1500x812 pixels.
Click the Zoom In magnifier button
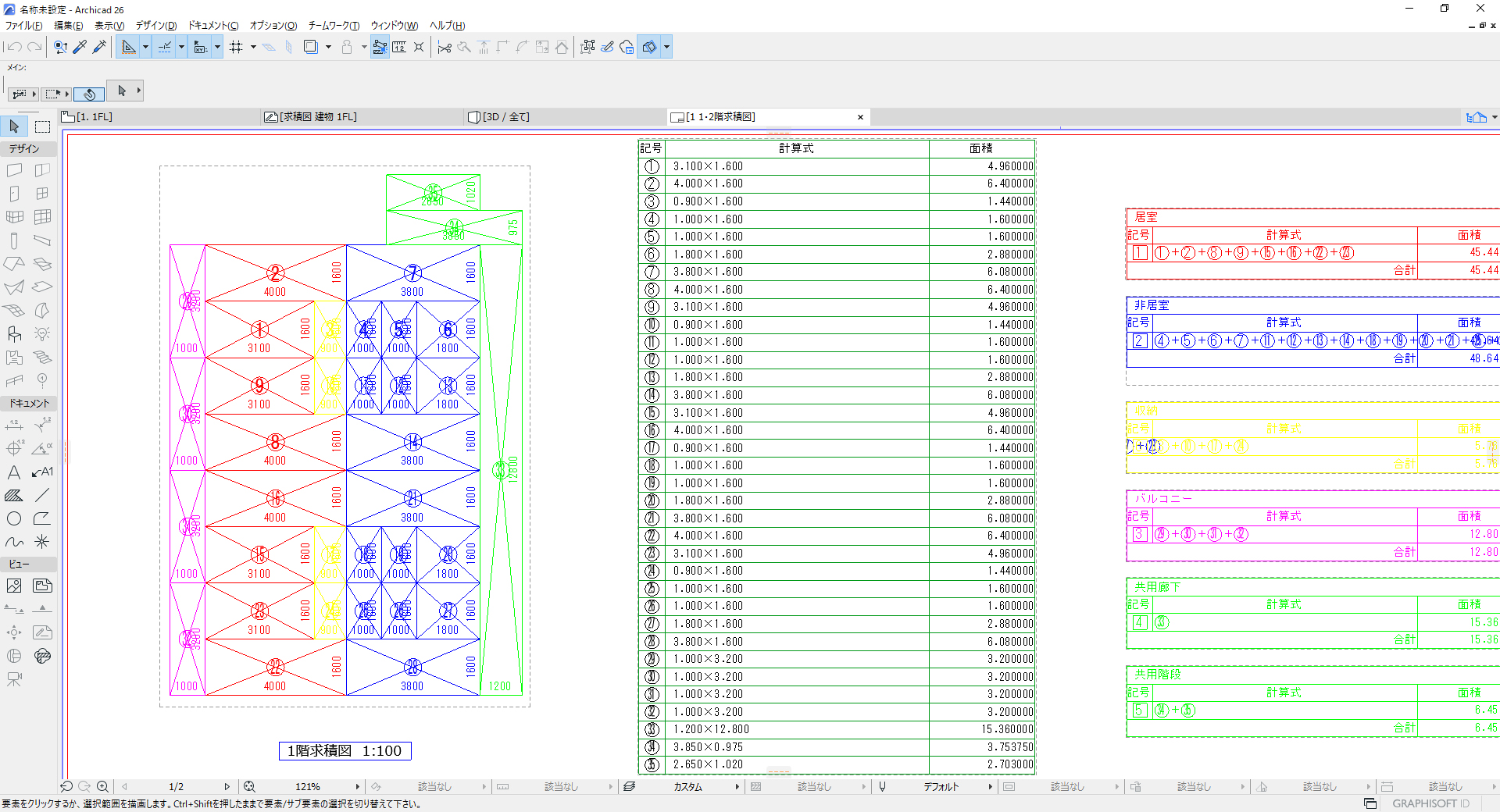(102, 787)
